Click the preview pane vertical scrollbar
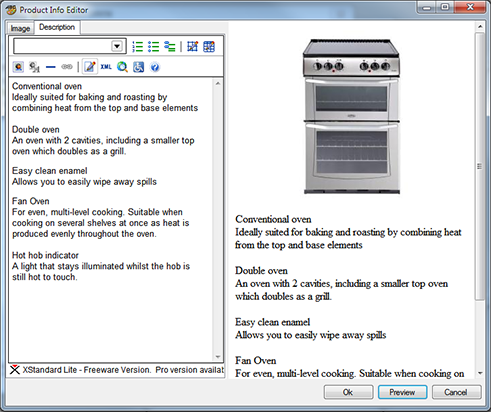Screen dimensions: 491x412 click(x=480, y=200)
